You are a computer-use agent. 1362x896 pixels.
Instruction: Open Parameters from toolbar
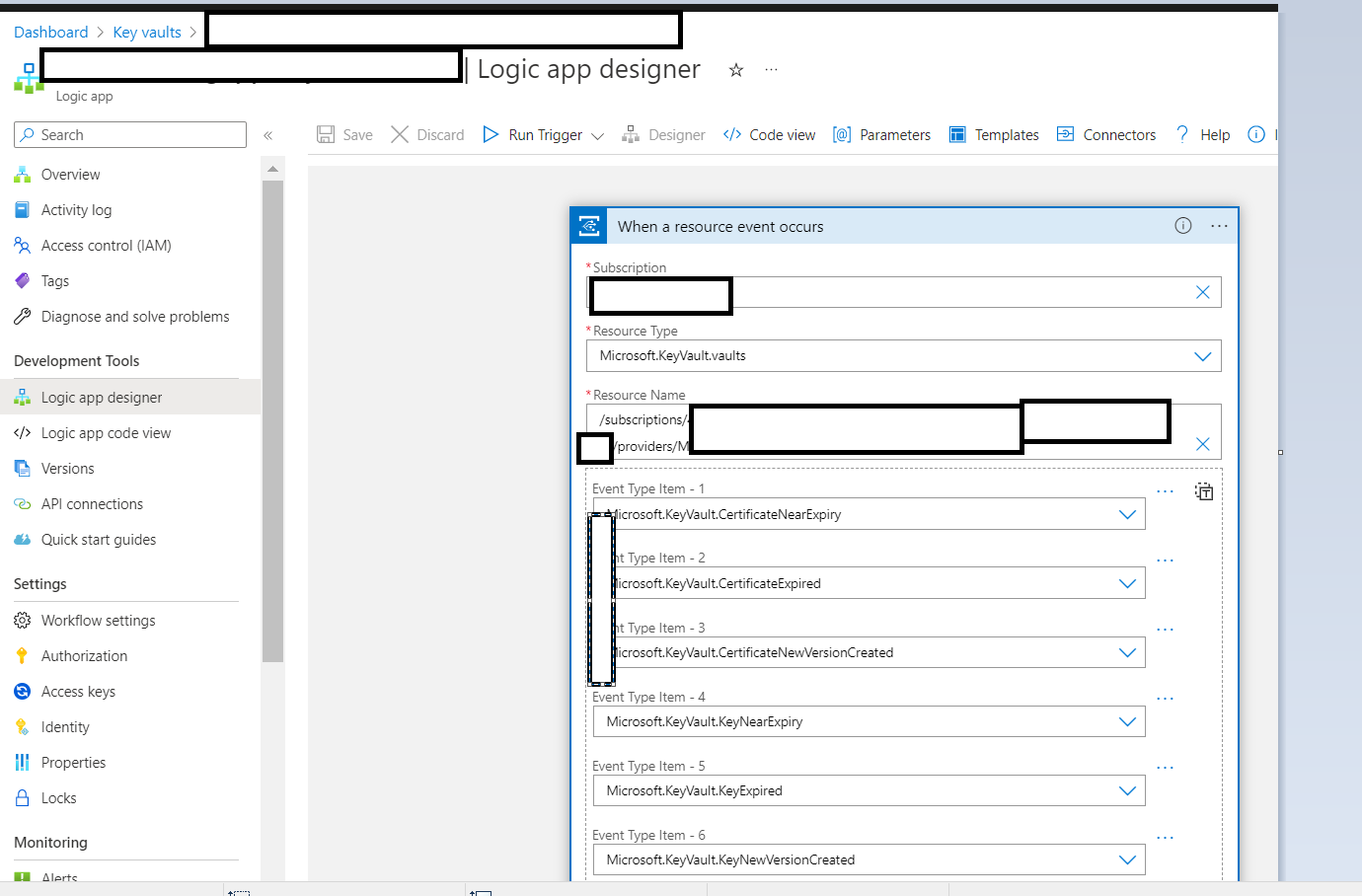(x=881, y=135)
